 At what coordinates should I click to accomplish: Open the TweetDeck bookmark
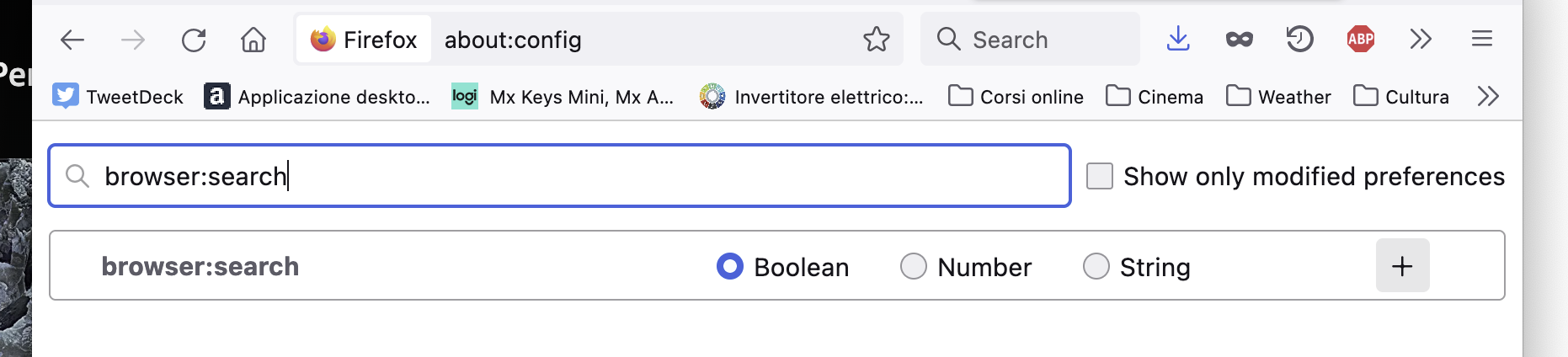pyautogui.click(x=118, y=97)
